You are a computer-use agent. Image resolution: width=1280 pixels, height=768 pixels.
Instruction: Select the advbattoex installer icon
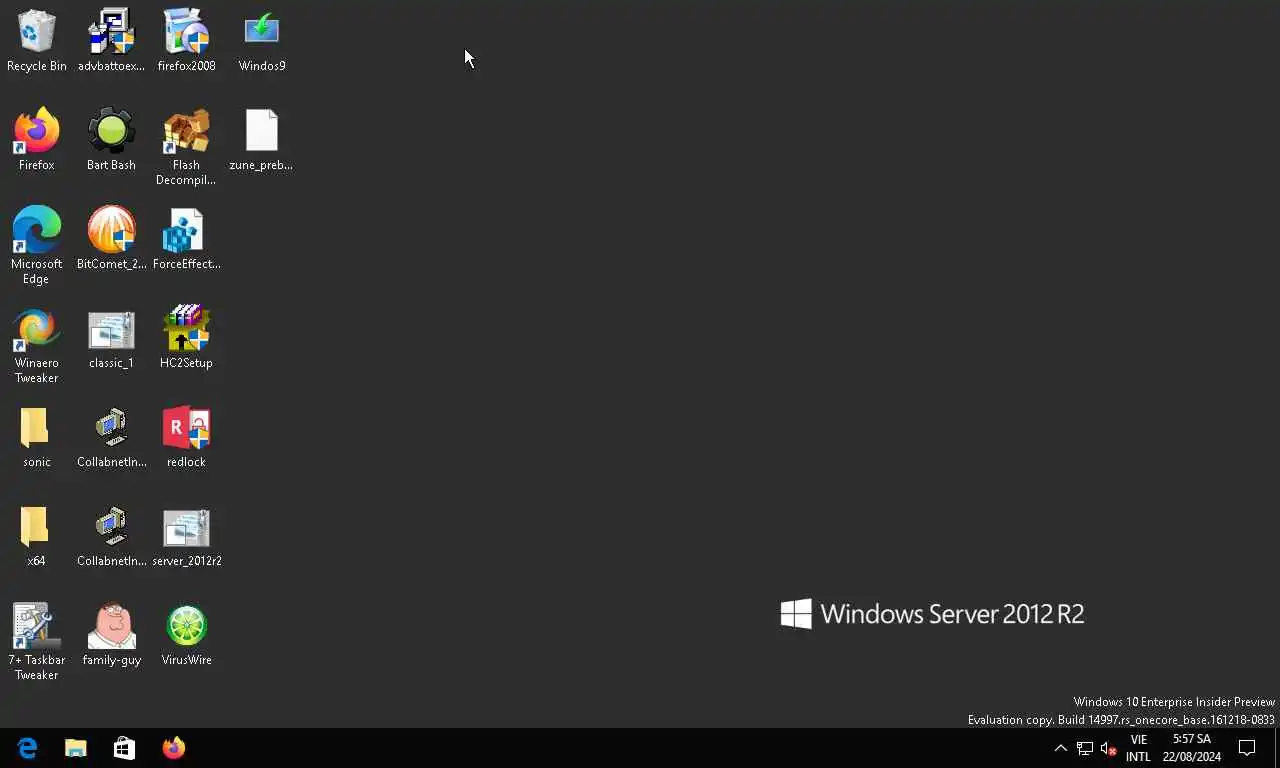click(111, 41)
